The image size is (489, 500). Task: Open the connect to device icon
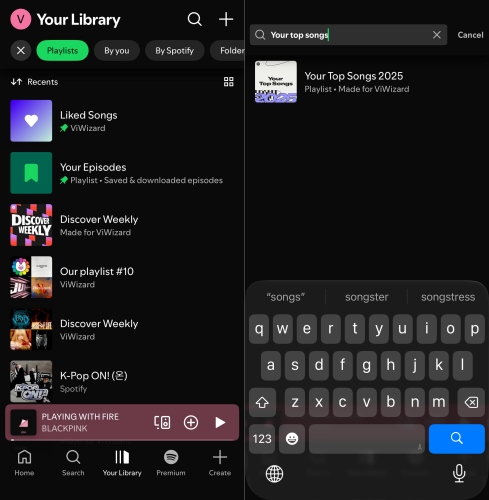point(162,423)
